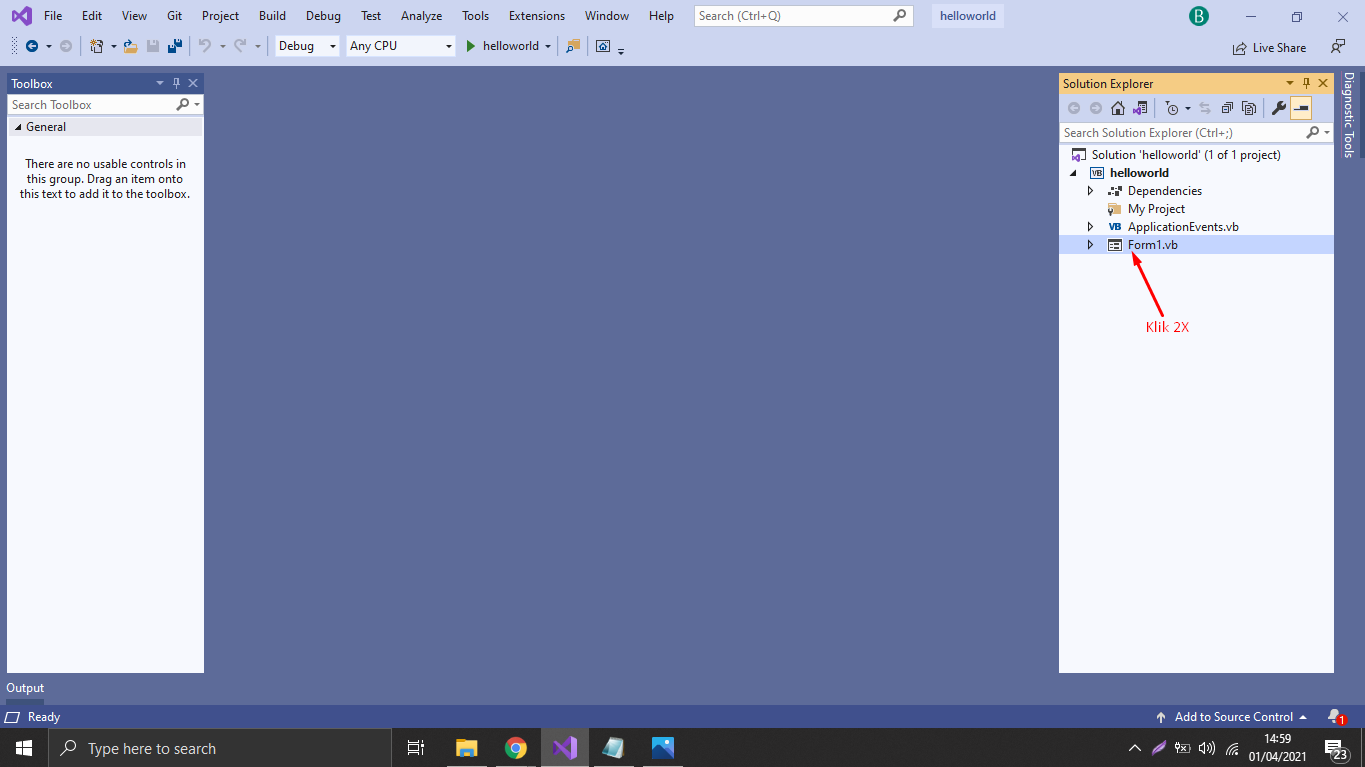This screenshot has height=767, width=1365.
Task: Switch to the Output tab
Action: pos(24,688)
